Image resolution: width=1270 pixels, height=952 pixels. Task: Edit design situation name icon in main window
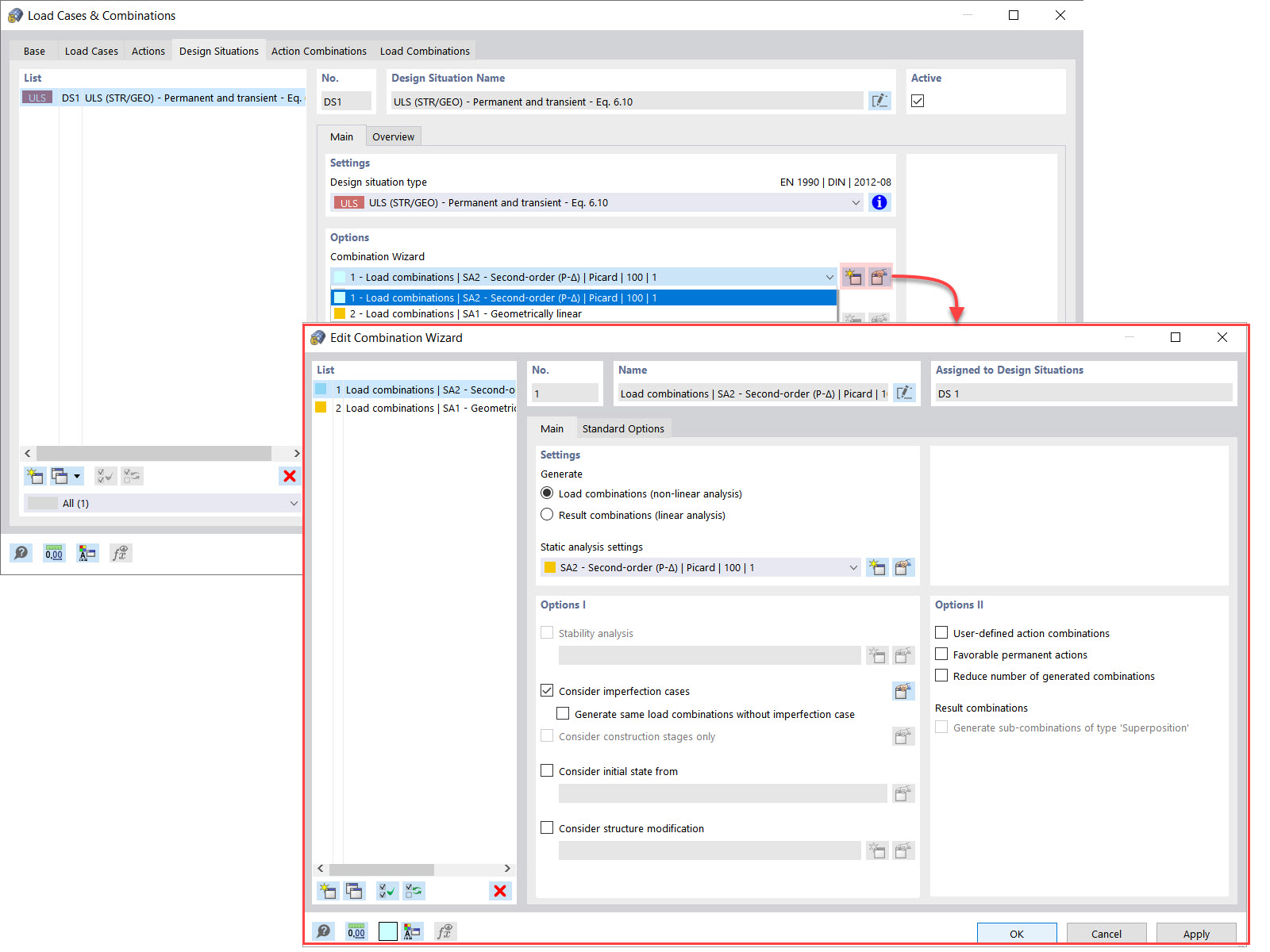(x=879, y=101)
